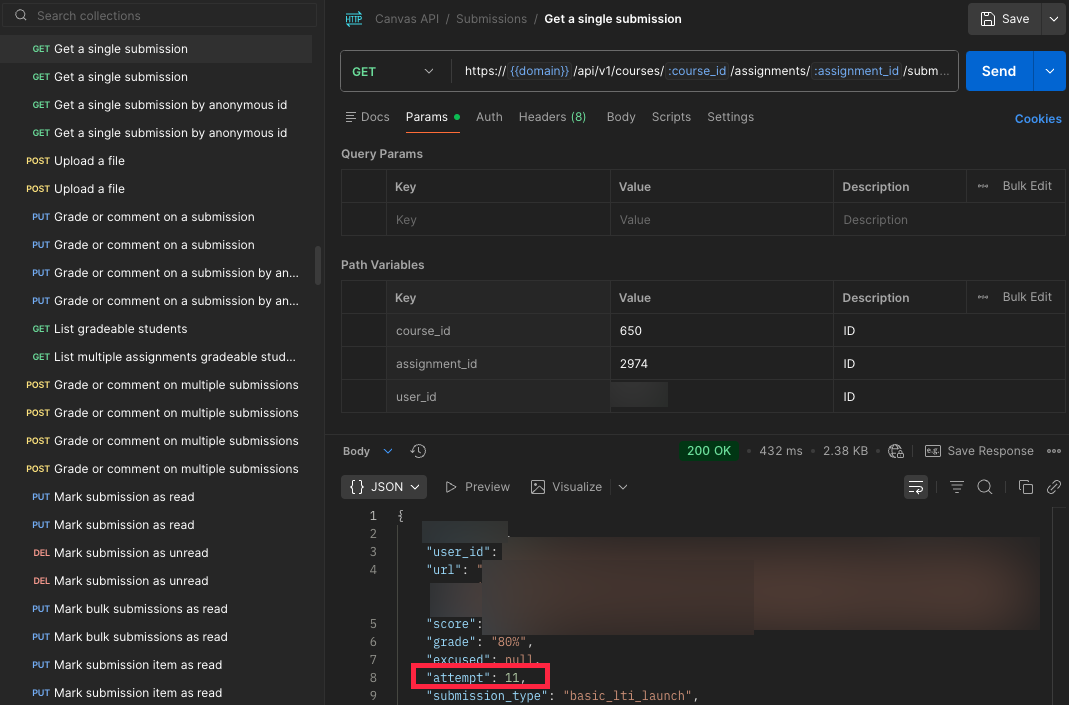Click the Save floppy disk icon

click(x=987, y=19)
